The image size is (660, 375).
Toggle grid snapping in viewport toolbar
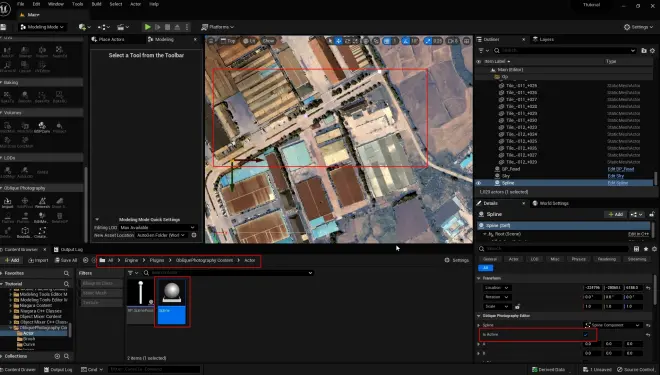pyautogui.click(x=387, y=41)
